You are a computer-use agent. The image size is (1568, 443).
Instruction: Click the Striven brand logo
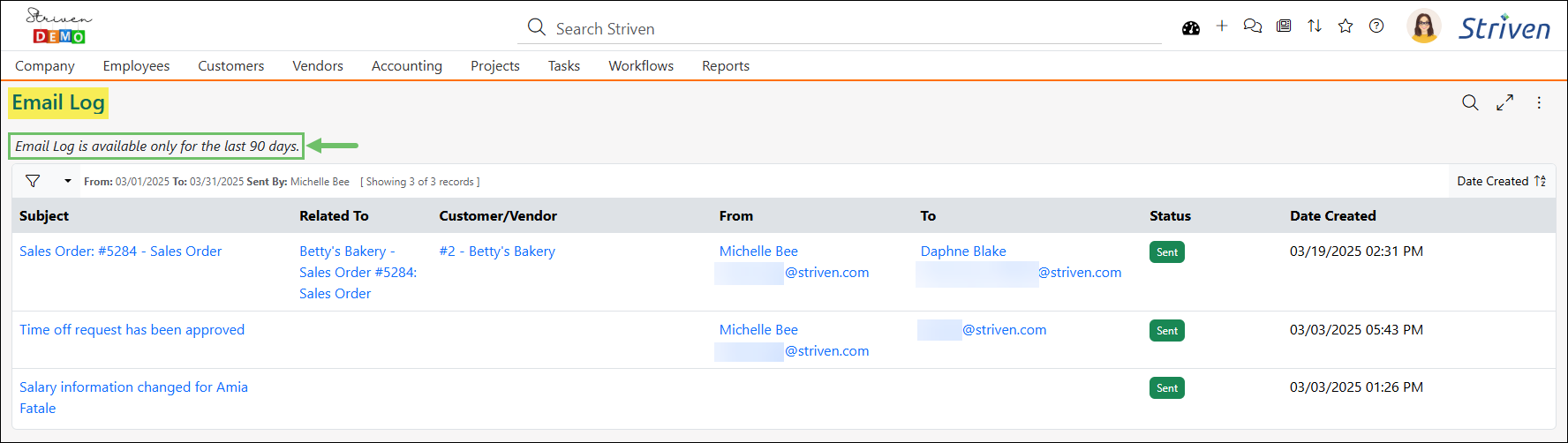click(1504, 27)
